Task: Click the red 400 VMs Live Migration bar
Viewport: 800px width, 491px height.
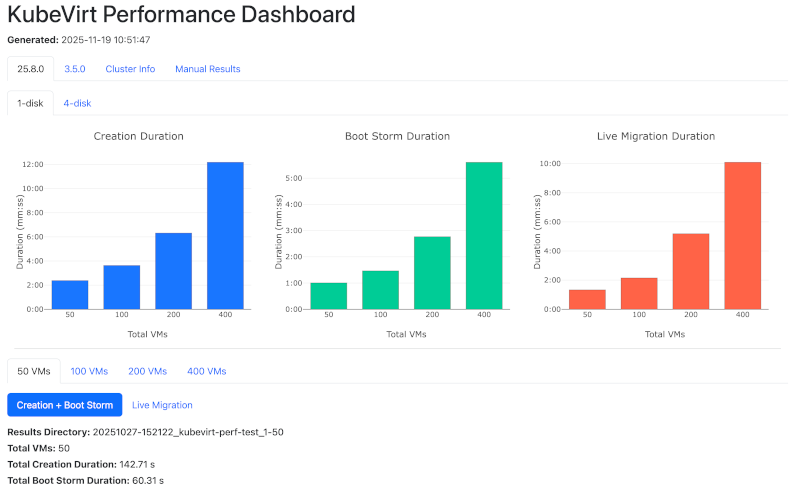Action: tap(742, 236)
